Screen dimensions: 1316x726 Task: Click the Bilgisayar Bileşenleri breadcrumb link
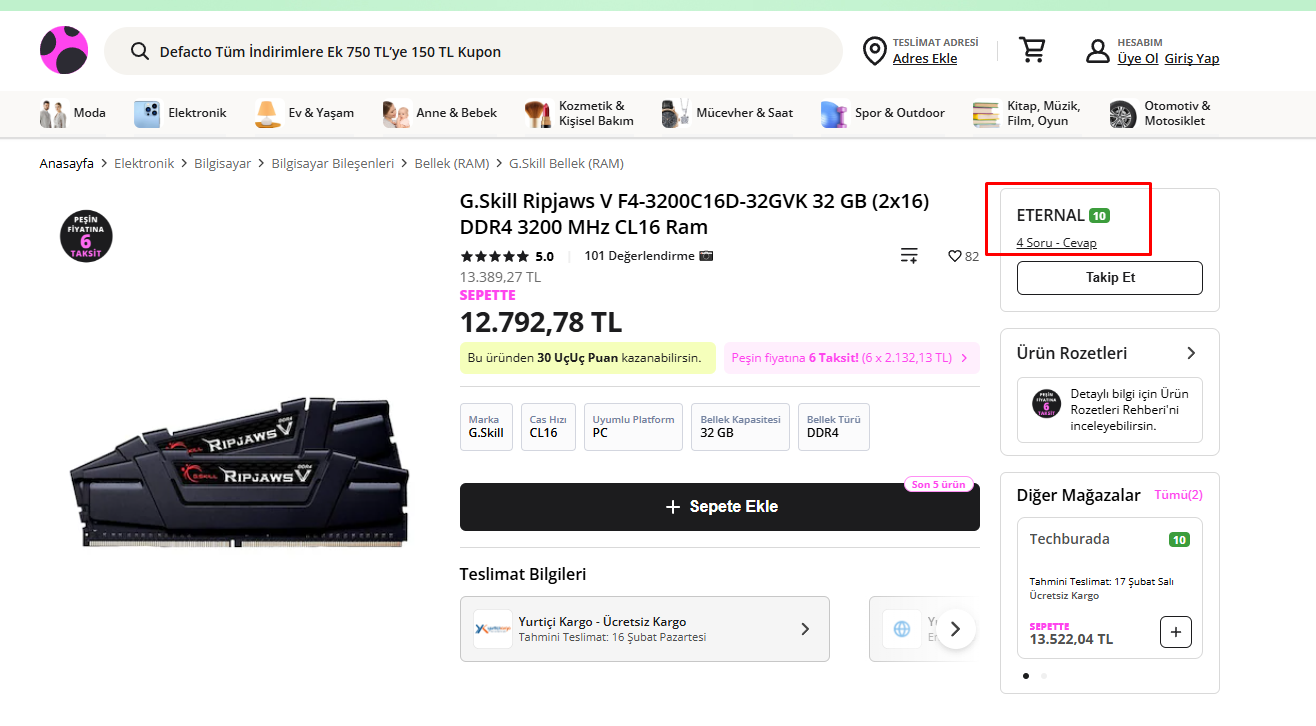pyautogui.click(x=333, y=163)
